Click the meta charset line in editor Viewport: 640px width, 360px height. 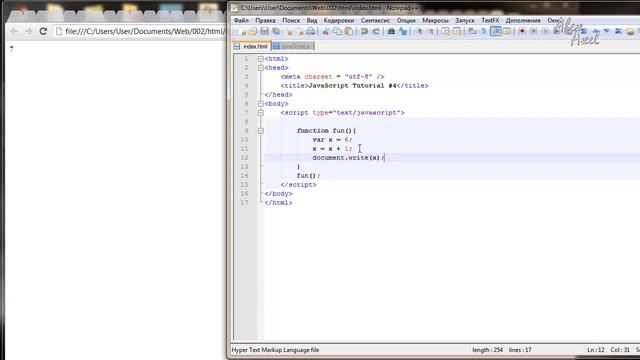[x=332, y=77]
